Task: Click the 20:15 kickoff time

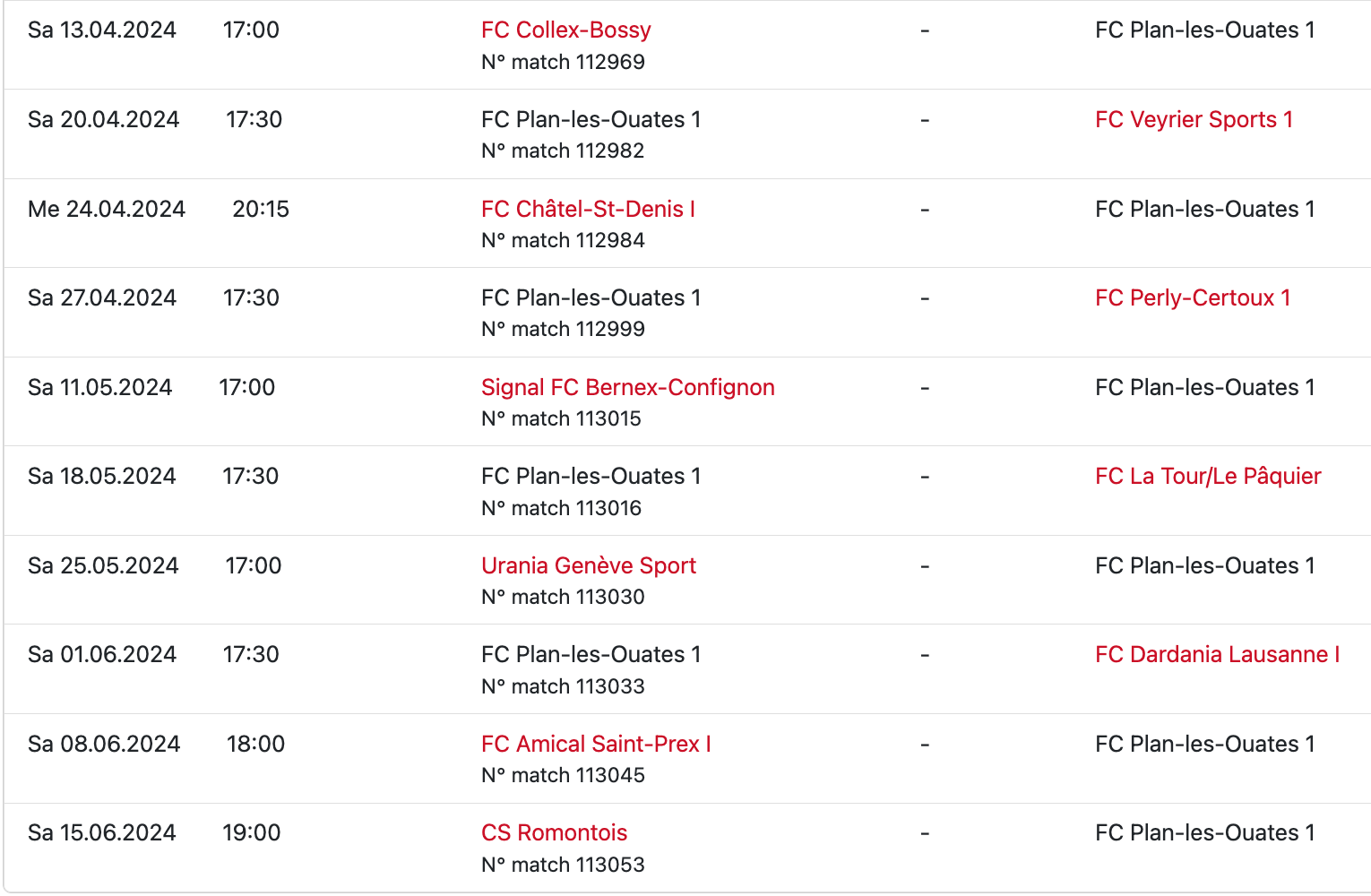Action: click(261, 210)
